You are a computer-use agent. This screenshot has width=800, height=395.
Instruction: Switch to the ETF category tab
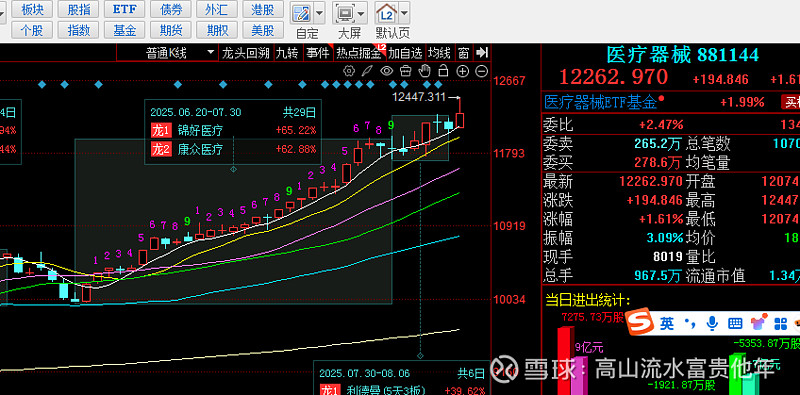(125, 9)
